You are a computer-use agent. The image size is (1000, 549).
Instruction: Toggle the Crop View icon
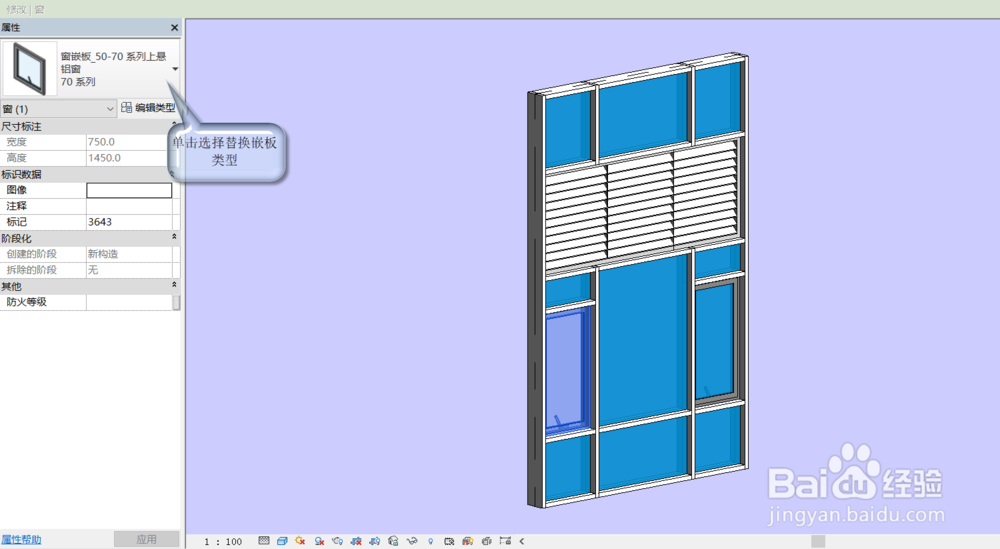356,541
